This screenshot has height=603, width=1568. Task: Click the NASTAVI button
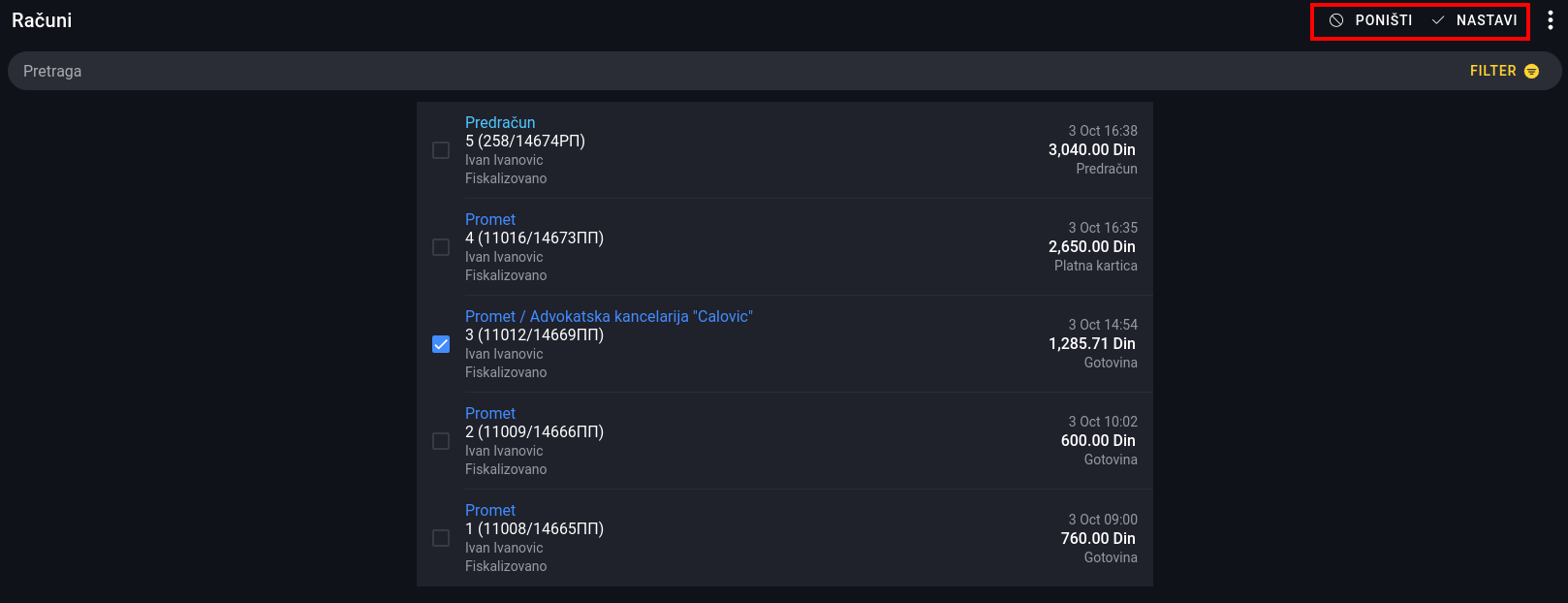click(x=1474, y=20)
